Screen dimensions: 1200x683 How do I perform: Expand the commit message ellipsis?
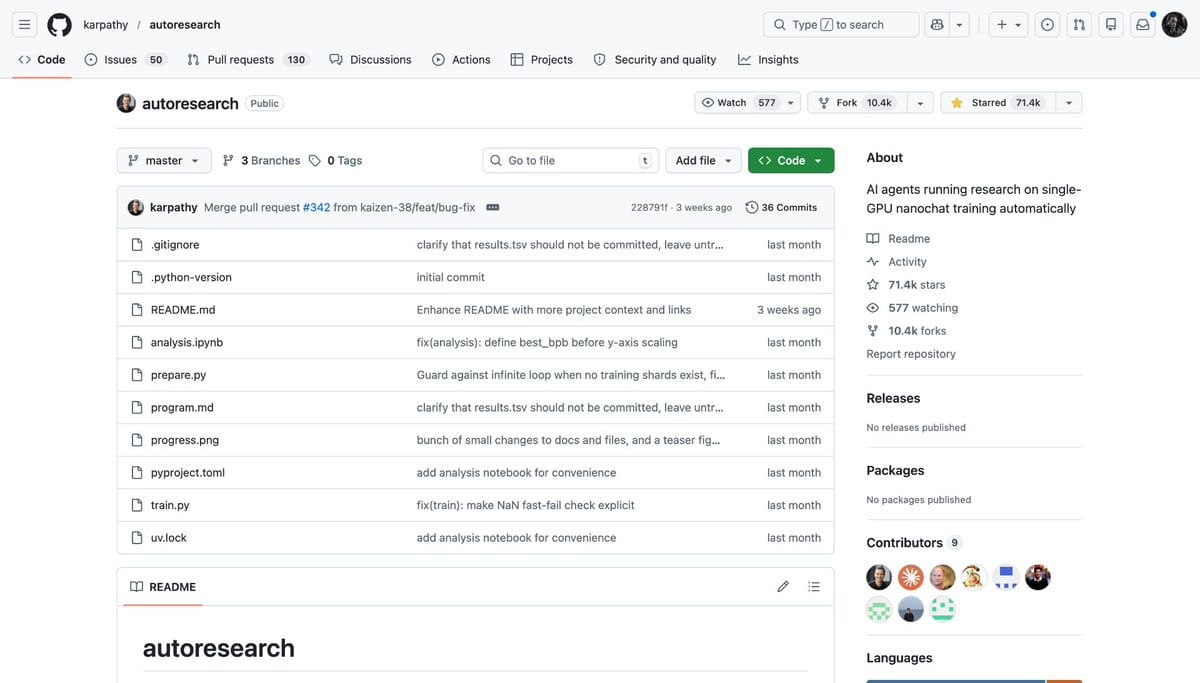493,208
